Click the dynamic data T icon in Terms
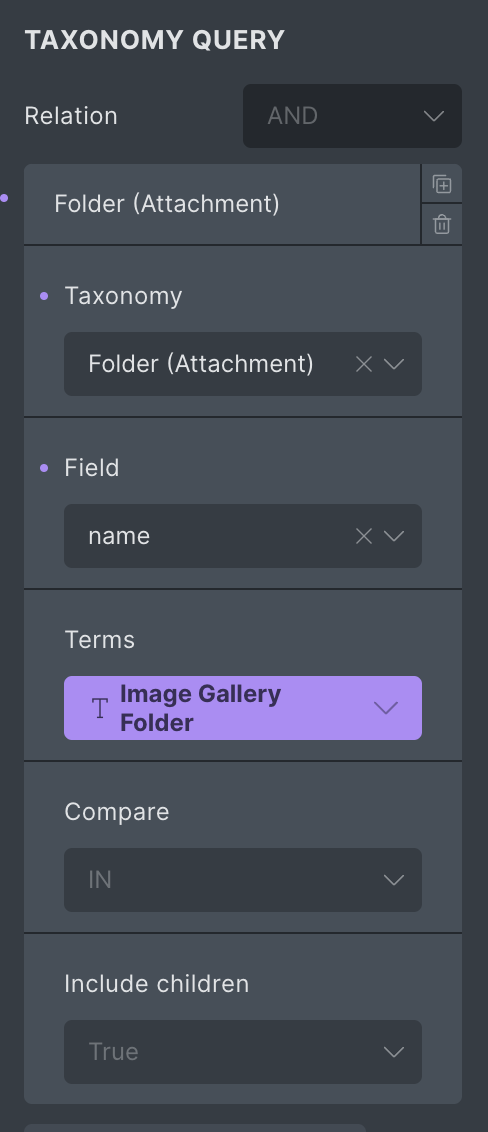 100,708
